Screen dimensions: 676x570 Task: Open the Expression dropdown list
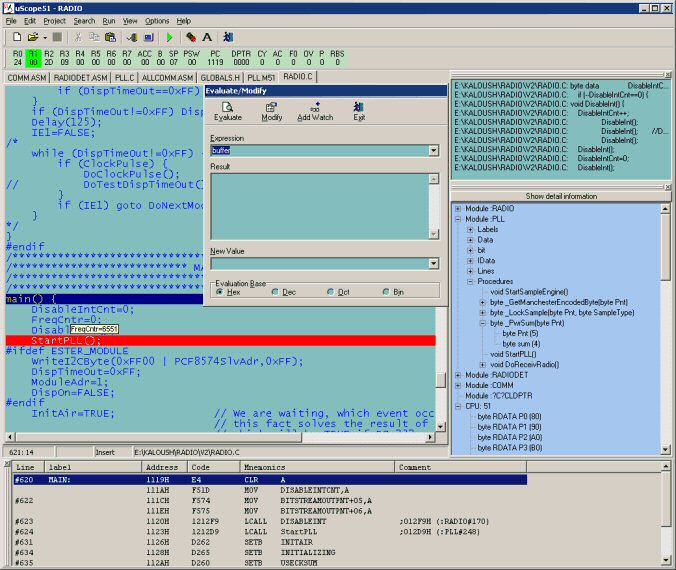coord(433,150)
